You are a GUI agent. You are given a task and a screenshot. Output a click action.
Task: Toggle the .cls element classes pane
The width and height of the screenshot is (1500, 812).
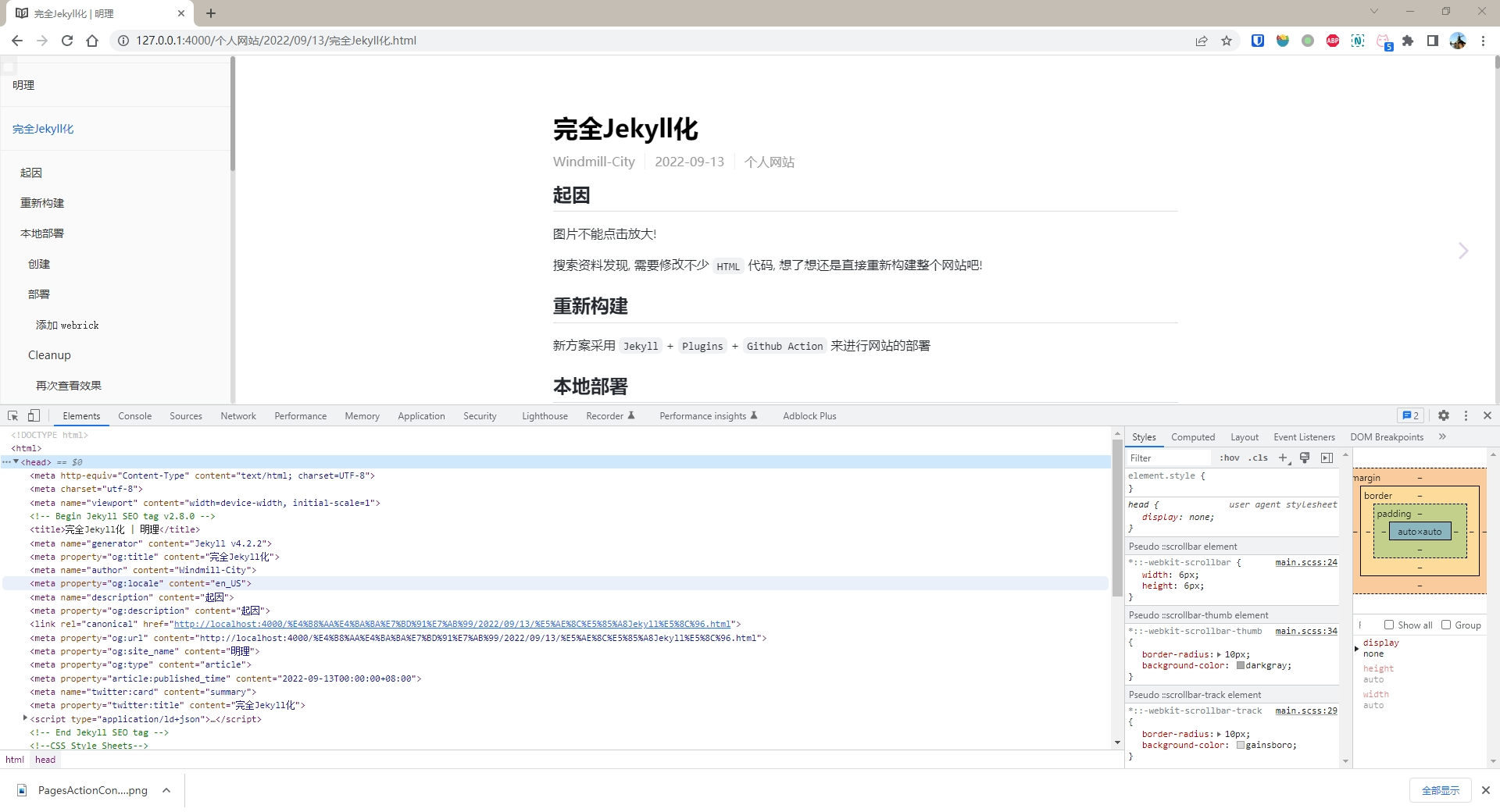pyautogui.click(x=1258, y=458)
